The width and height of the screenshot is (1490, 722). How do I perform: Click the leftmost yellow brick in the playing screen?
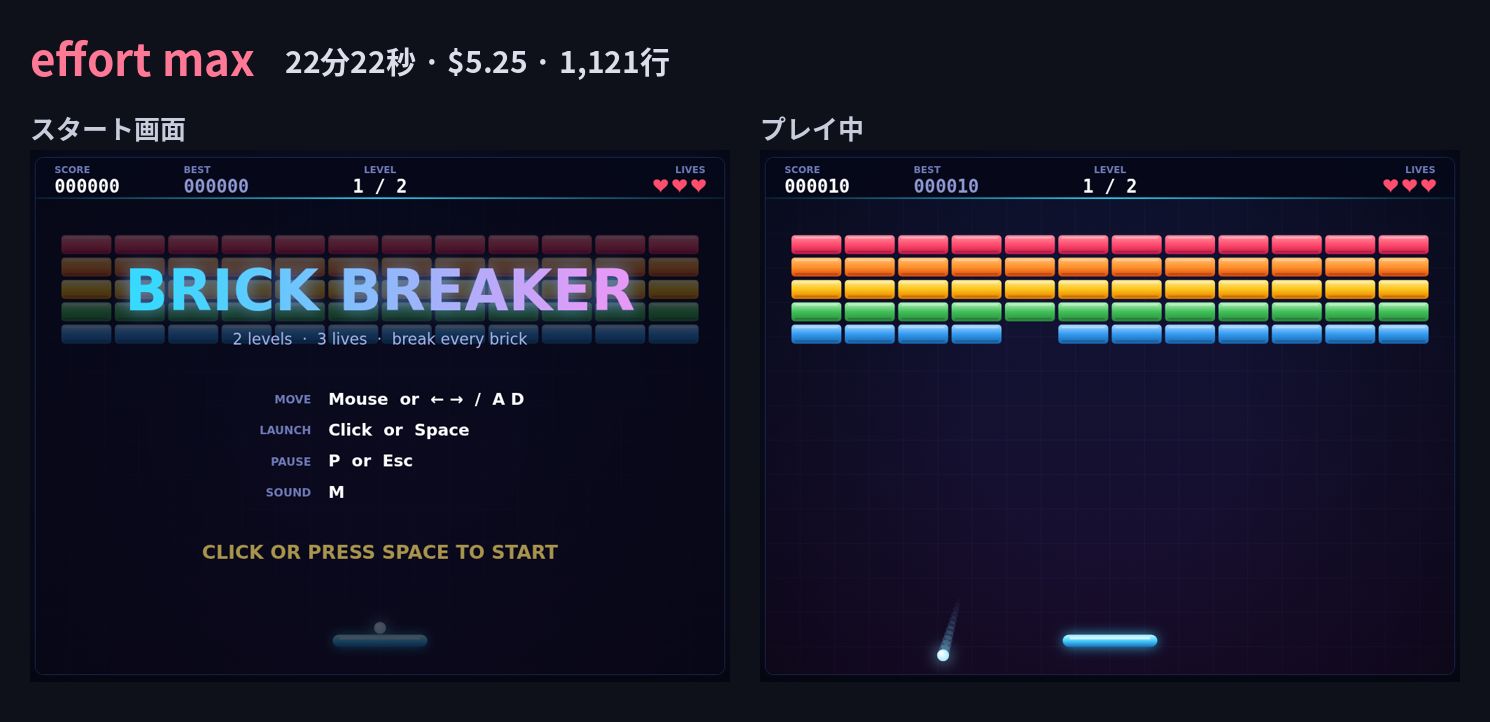point(816,289)
